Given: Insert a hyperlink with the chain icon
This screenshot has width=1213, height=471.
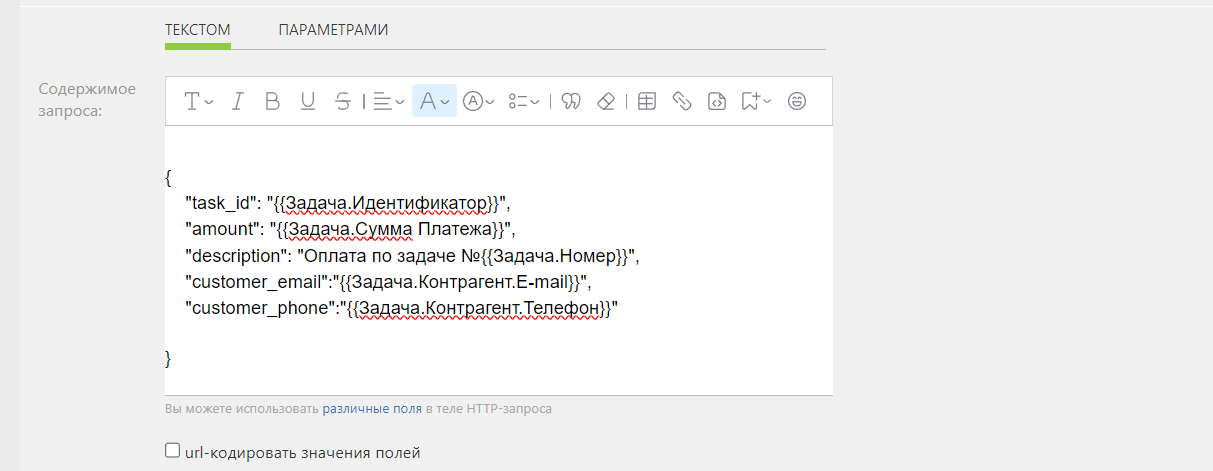Looking at the screenshot, I should 682,101.
